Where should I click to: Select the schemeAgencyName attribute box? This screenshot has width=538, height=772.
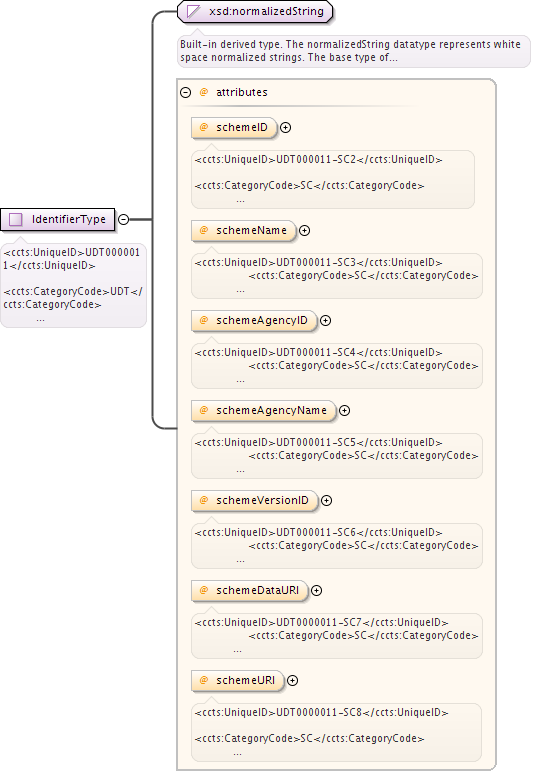pos(263,411)
